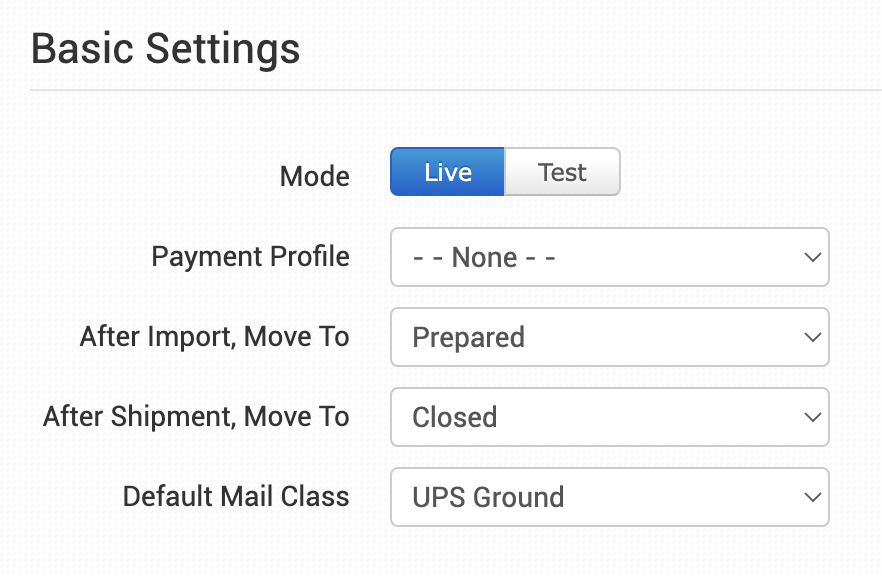This screenshot has height=576, width=882.
Task: Open the Payment Profile dropdown
Action: (x=609, y=257)
